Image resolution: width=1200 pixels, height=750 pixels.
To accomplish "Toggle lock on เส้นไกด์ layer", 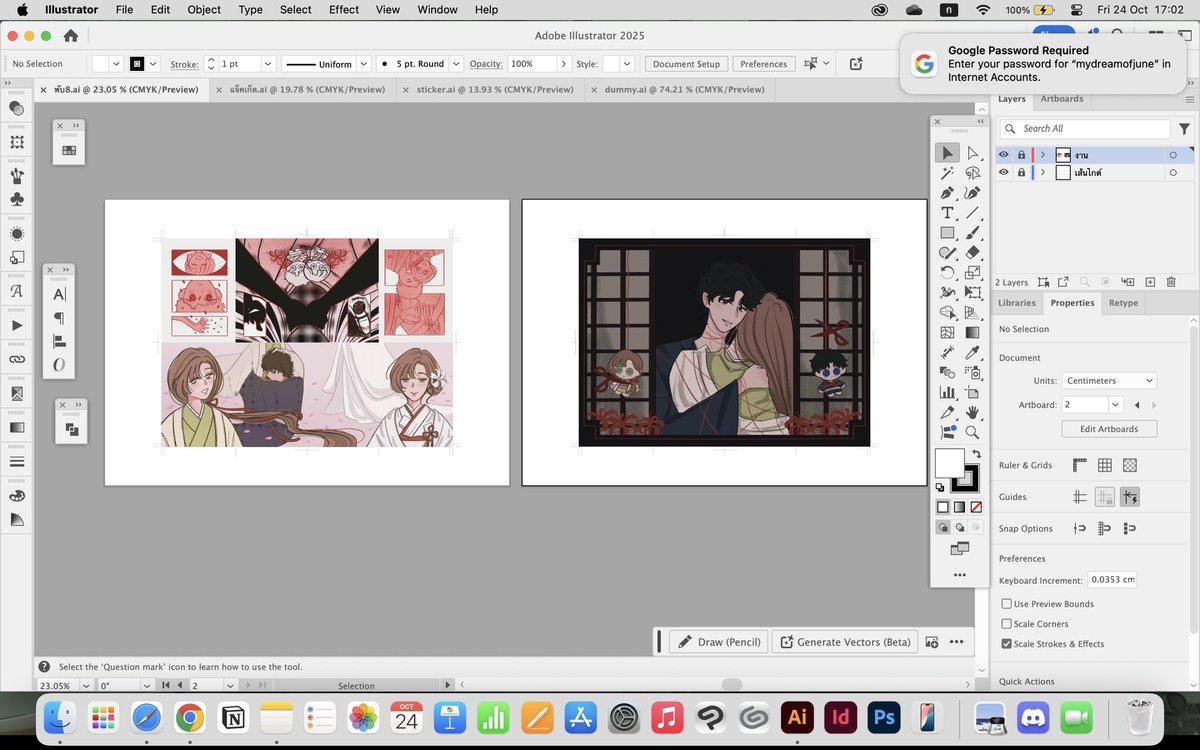I will pyautogui.click(x=1021, y=172).
